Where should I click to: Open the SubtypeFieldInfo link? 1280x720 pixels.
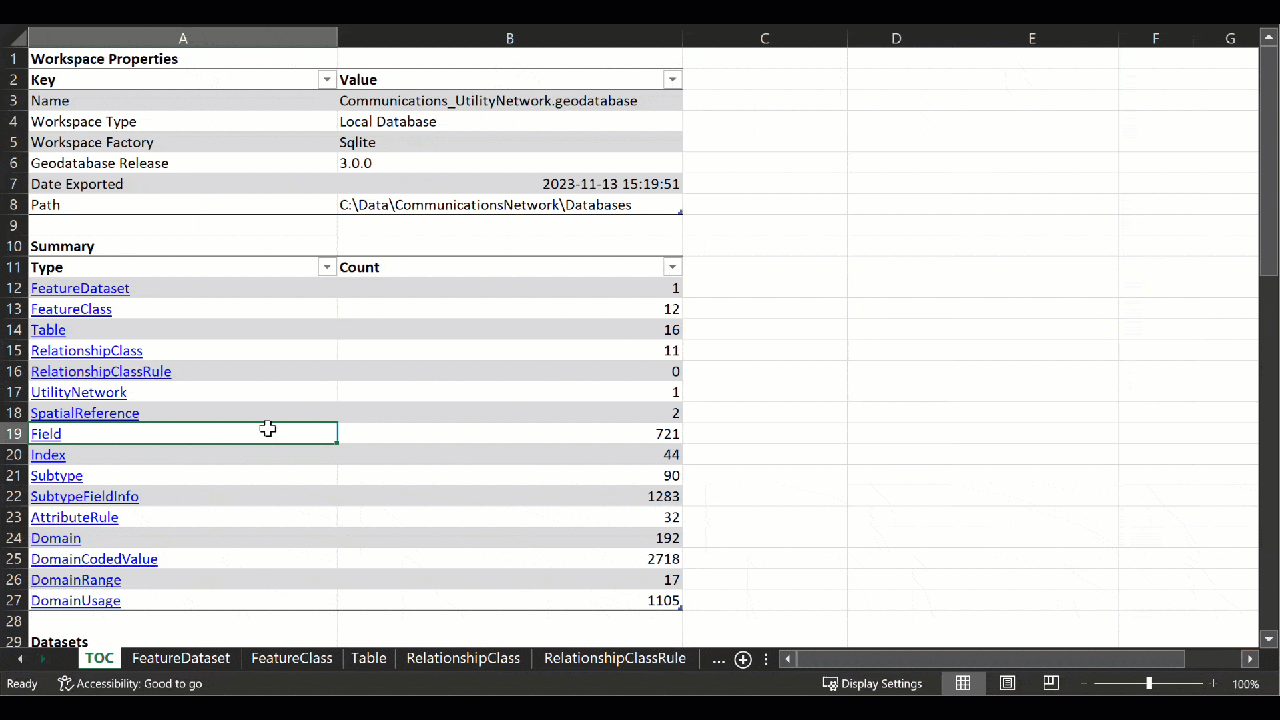pyautogui.click(x=85, y=497)
